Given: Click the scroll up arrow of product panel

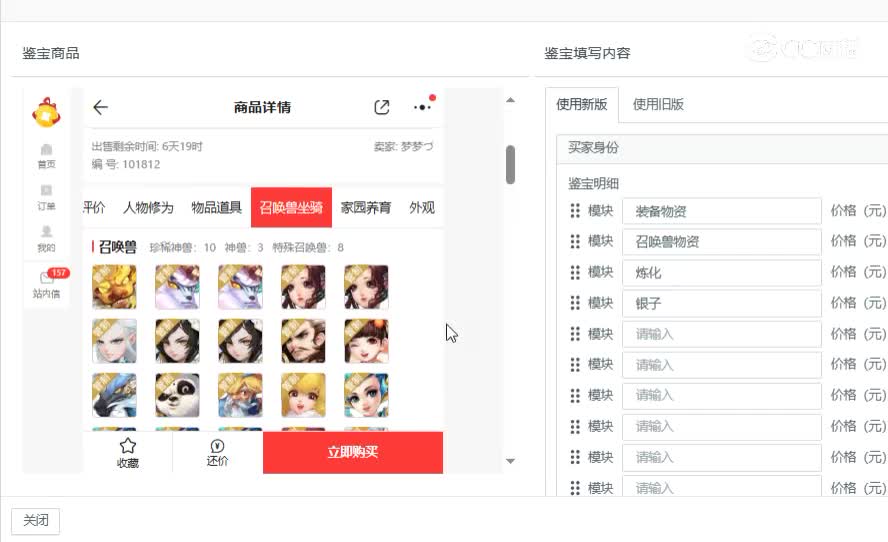Looking at the screenshot, I should 510,100.
